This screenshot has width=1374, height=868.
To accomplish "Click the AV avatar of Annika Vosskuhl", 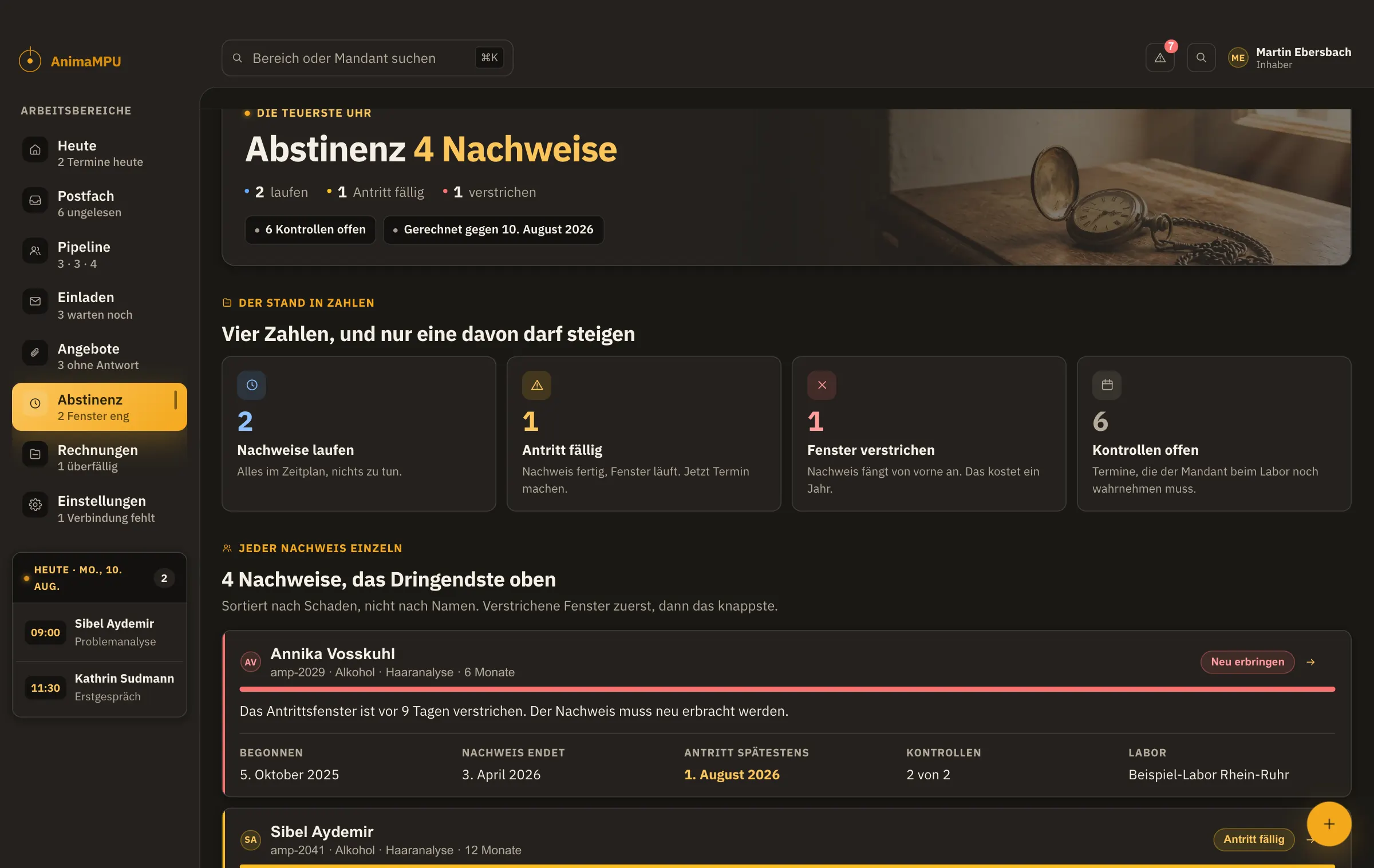I will (251, 662).
